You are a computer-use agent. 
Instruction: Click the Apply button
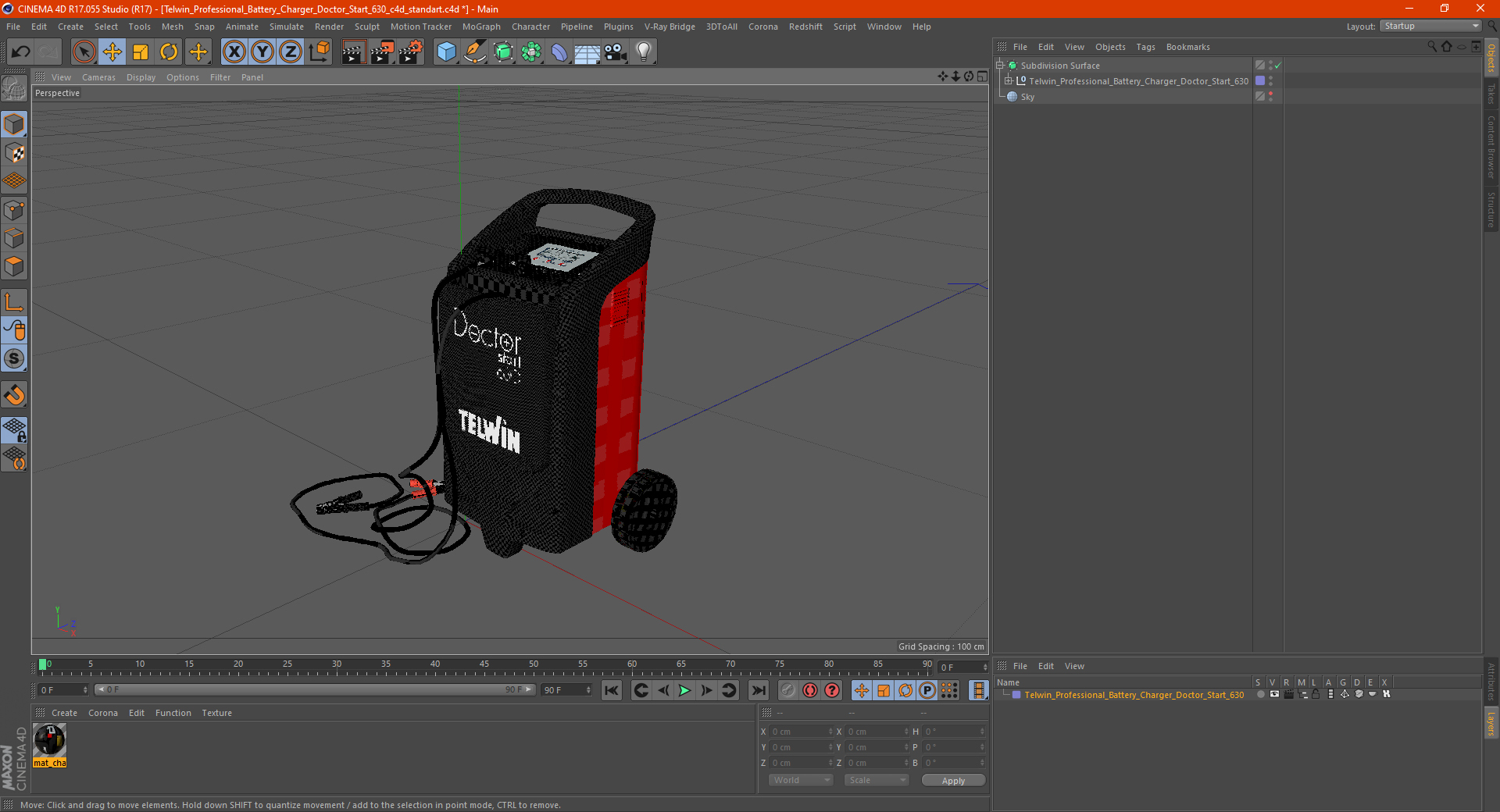coord(953,780)
